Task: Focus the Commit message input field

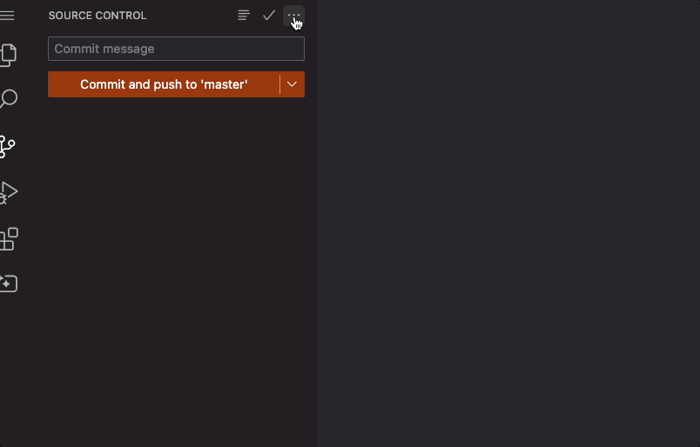Action: [176, 49]
